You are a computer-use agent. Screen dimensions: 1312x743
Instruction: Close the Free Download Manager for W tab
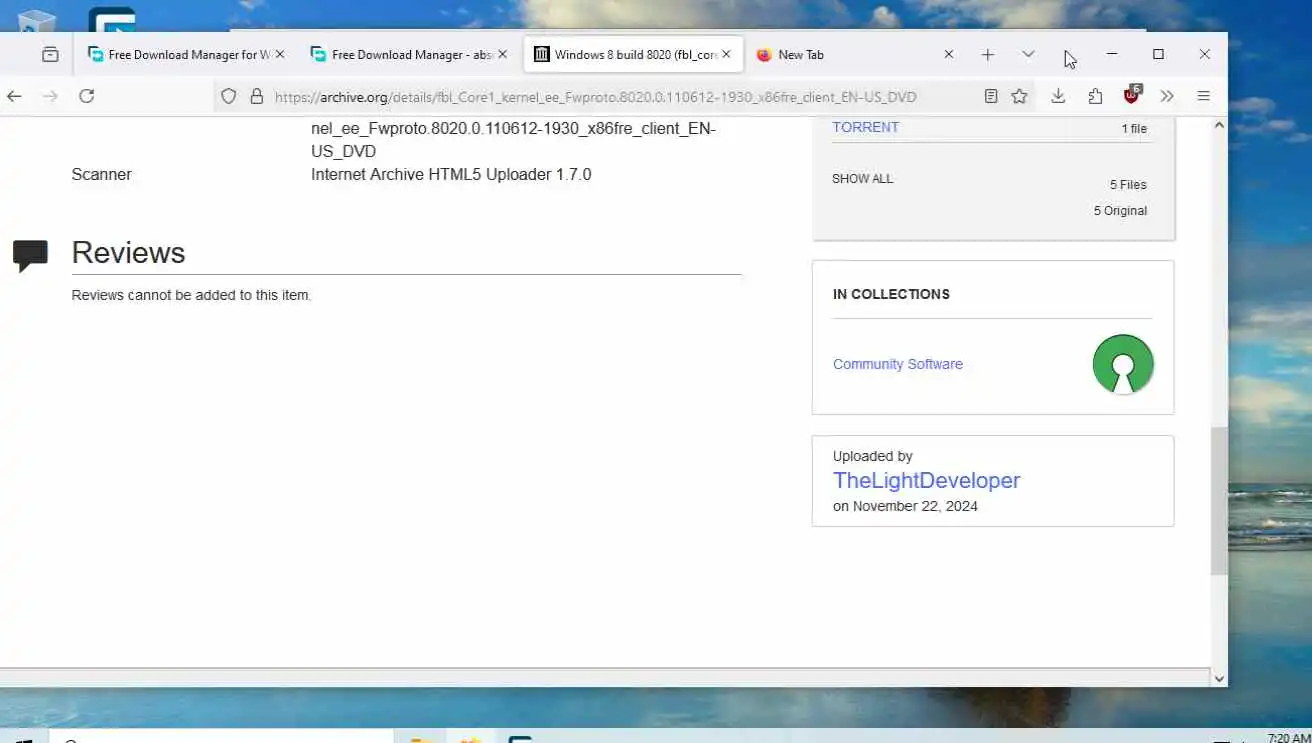point(279,55)
